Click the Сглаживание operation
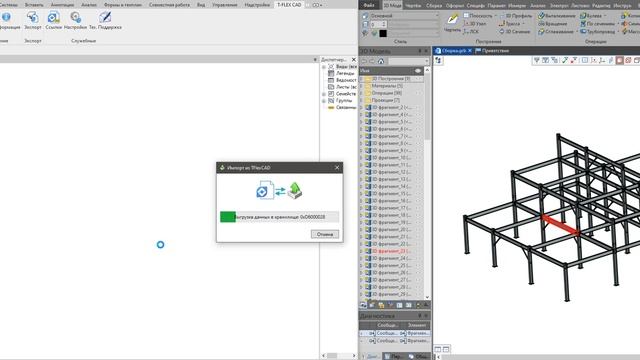Viewport: 640px width, 360px height. 556,31
